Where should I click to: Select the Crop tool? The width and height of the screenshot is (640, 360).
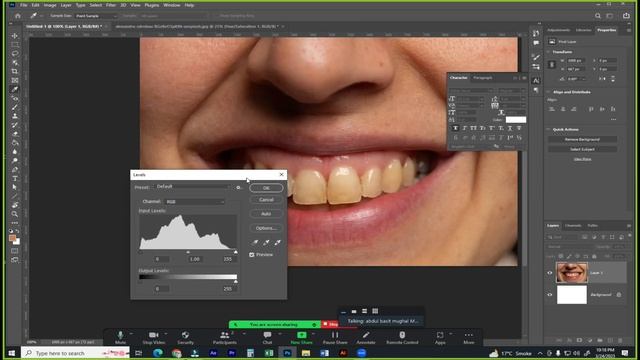15,71
